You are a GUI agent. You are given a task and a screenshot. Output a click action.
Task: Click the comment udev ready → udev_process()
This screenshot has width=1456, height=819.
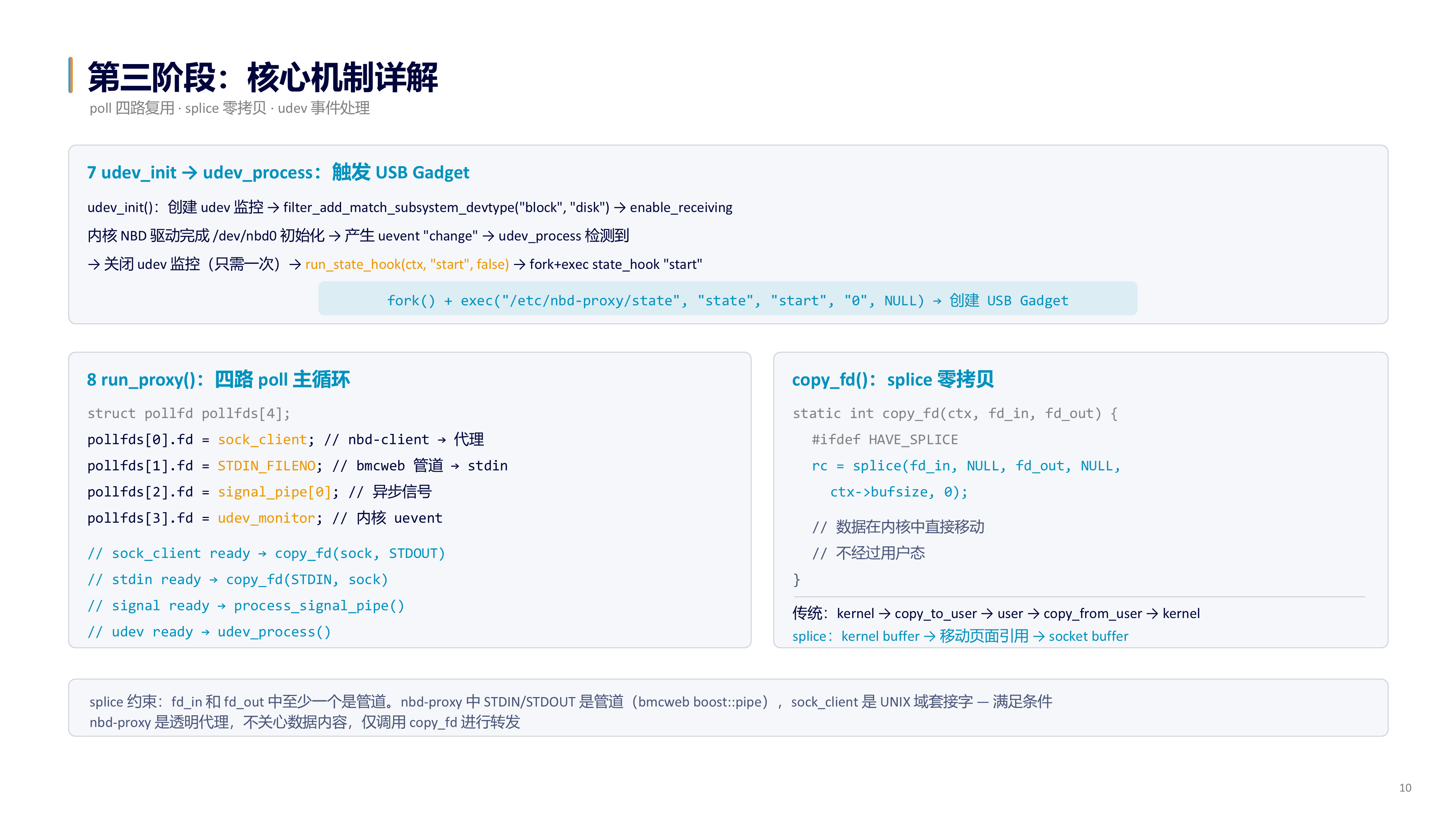coord(209,632)
